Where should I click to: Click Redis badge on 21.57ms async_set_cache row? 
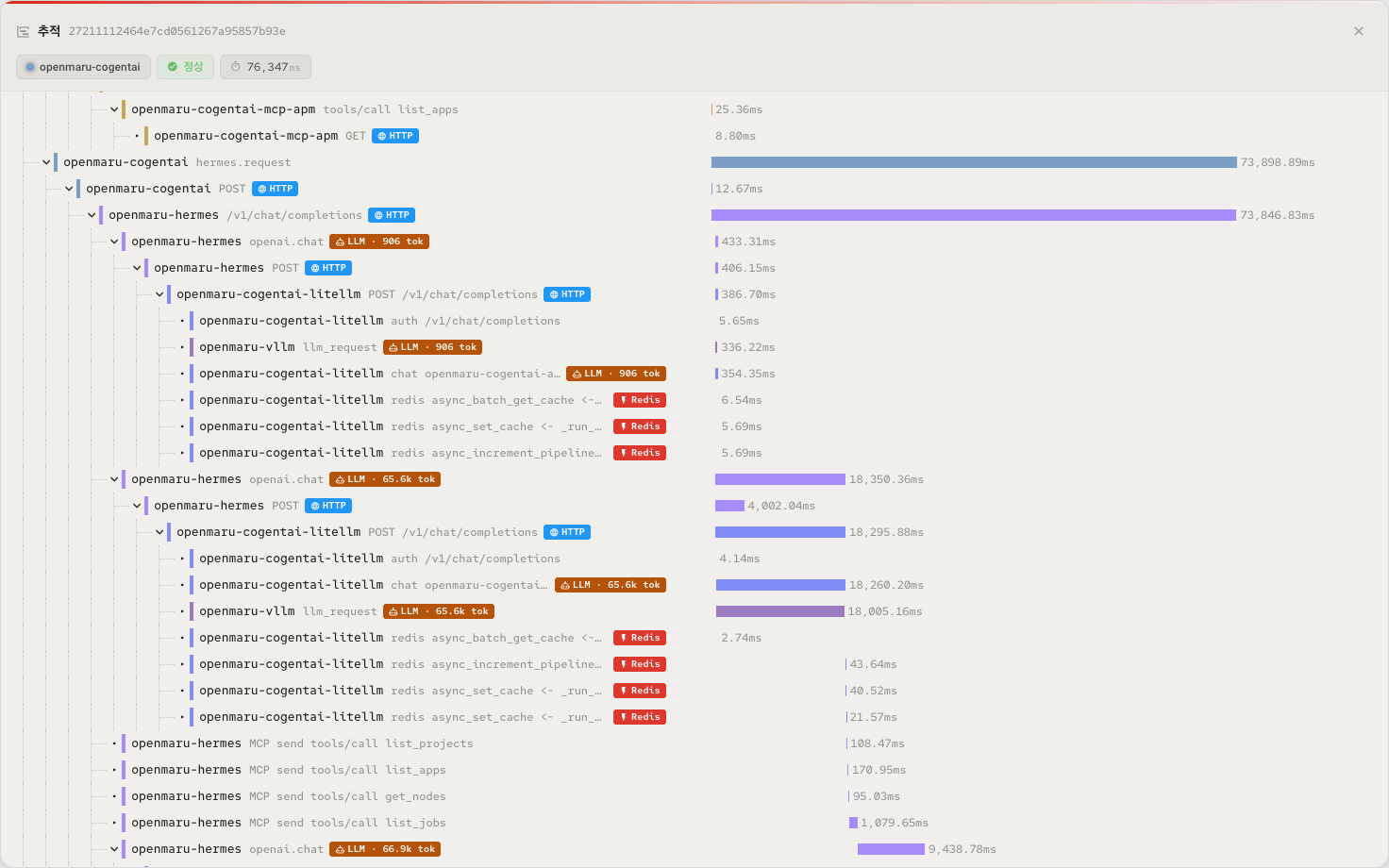[x=640, y=717]
